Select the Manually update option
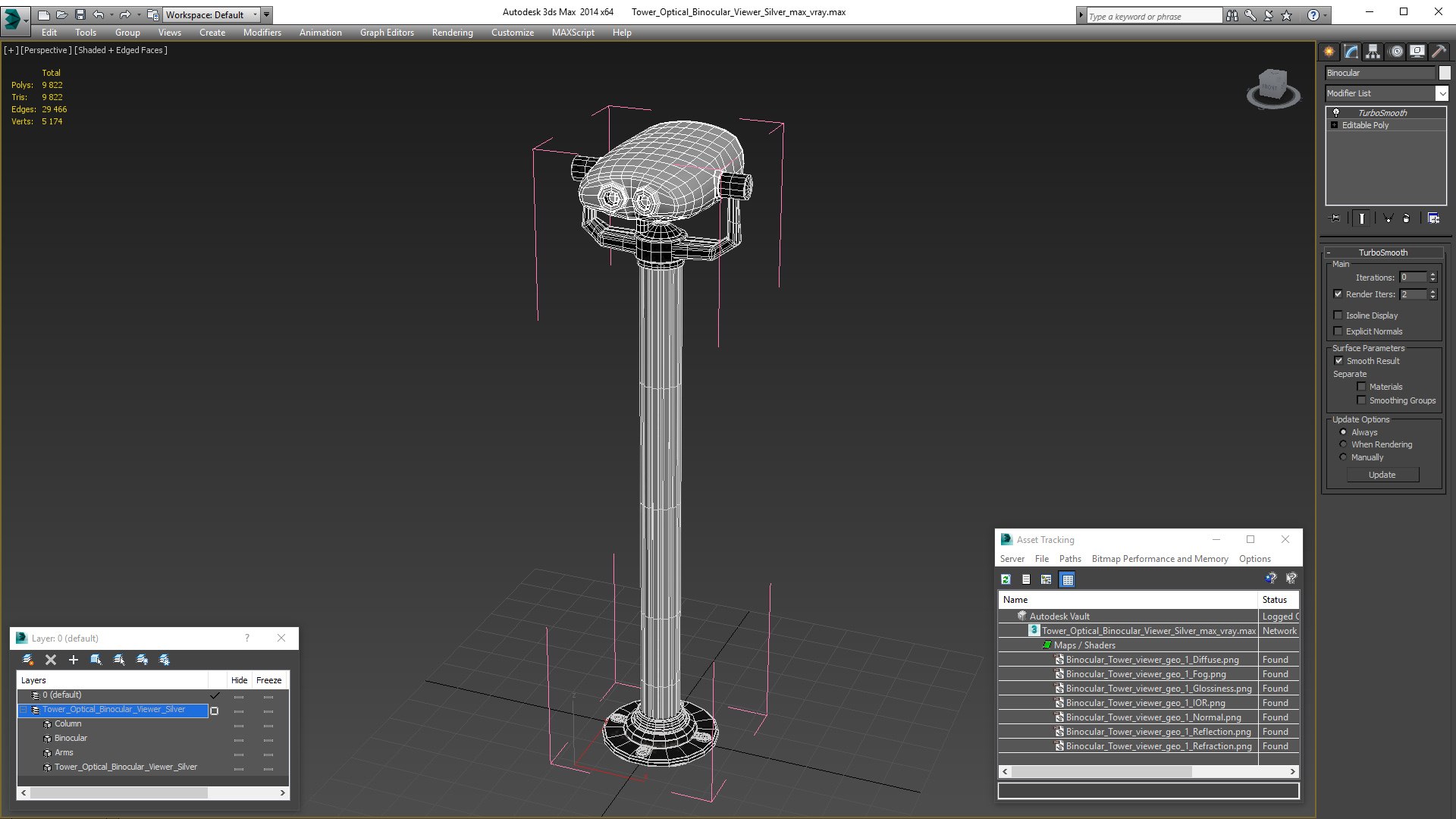1456x819 pixels. pyautogui.click(x=1343, y=457)
